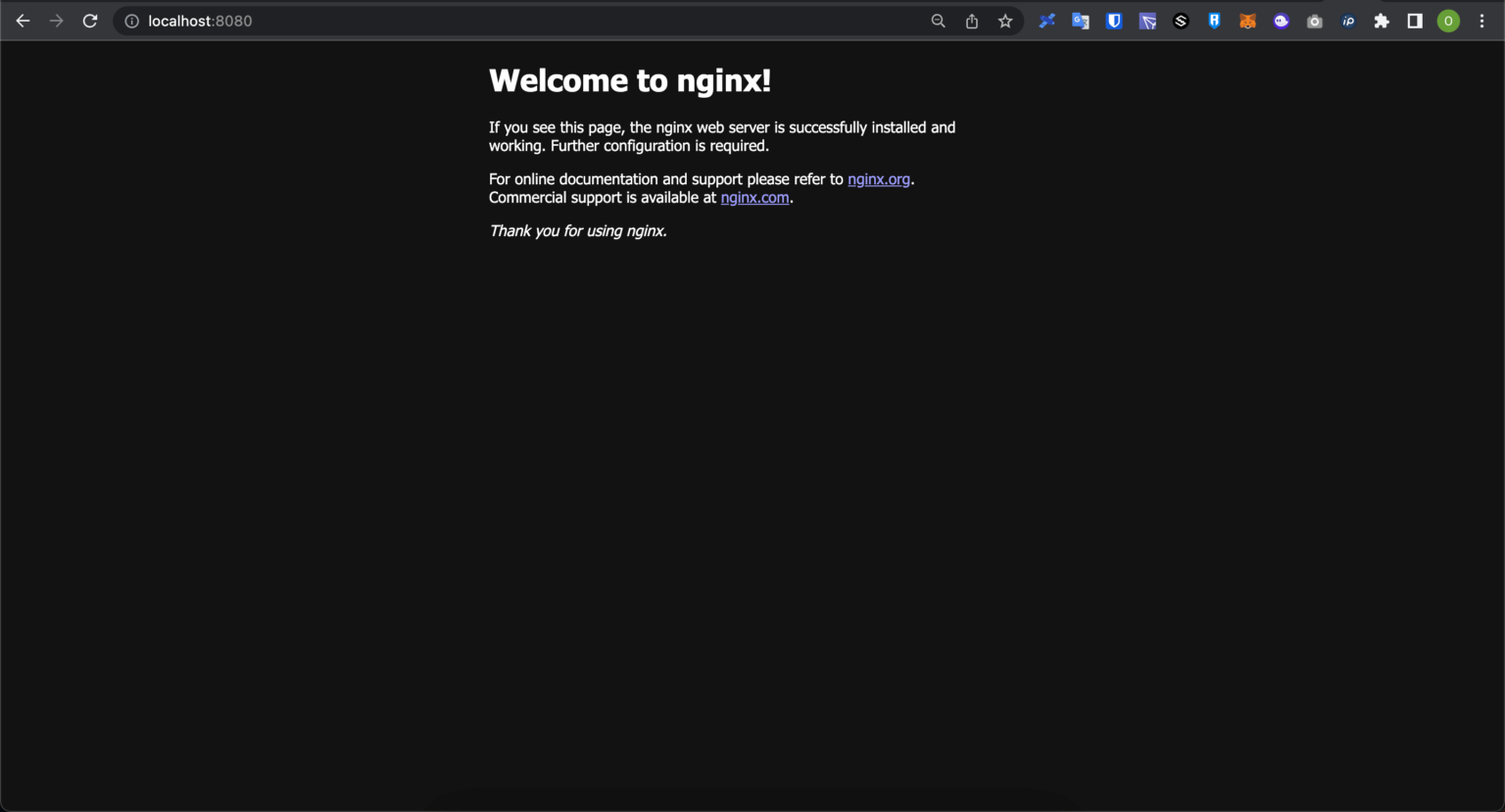Click the share icon in the toolbar
1505x812 pixels.
coord(971,21)
